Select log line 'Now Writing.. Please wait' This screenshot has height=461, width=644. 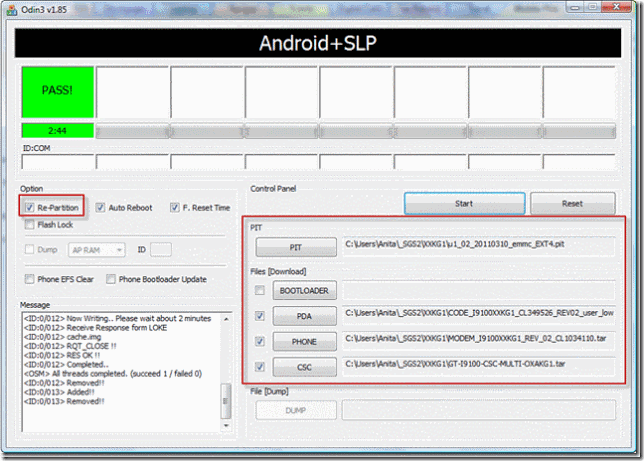(117, 318)
